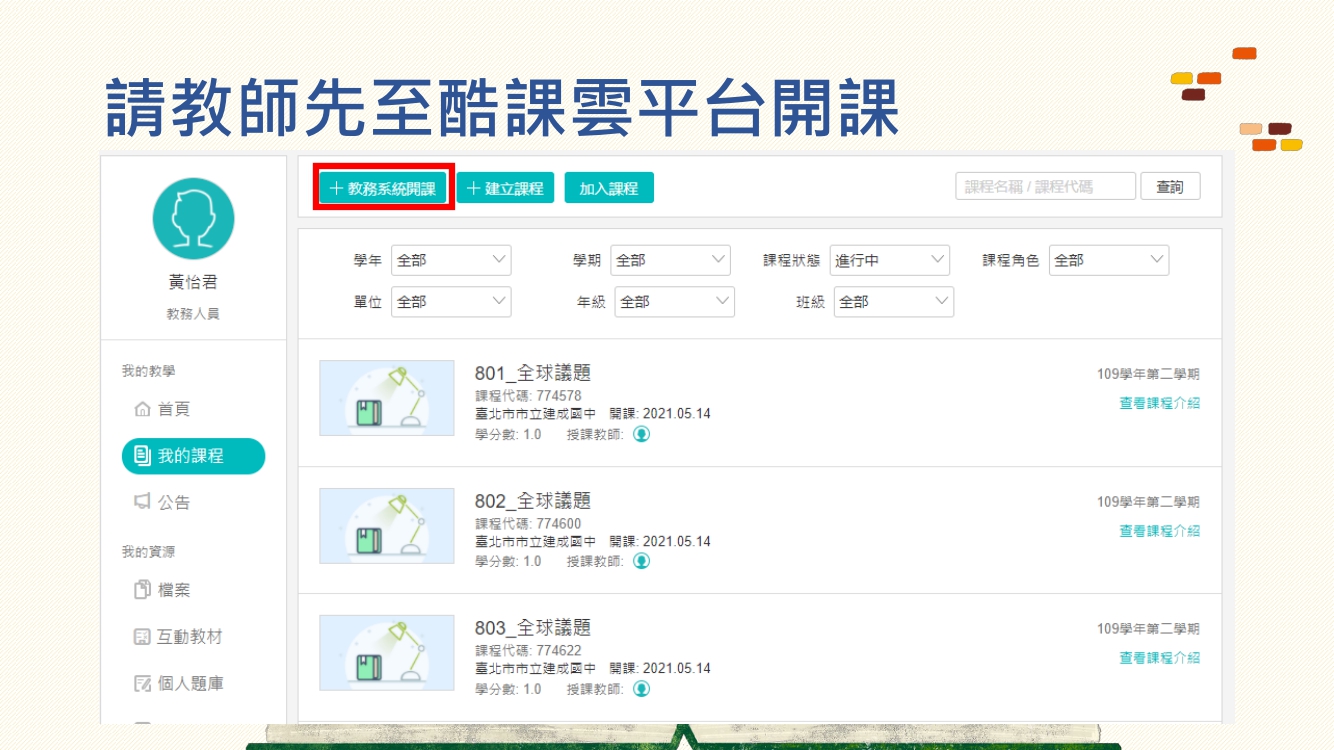Viewport: 1334px width, 750px height.
Task: Click instructor avatar icon for 803_全球議題
Action: point(642,688)
